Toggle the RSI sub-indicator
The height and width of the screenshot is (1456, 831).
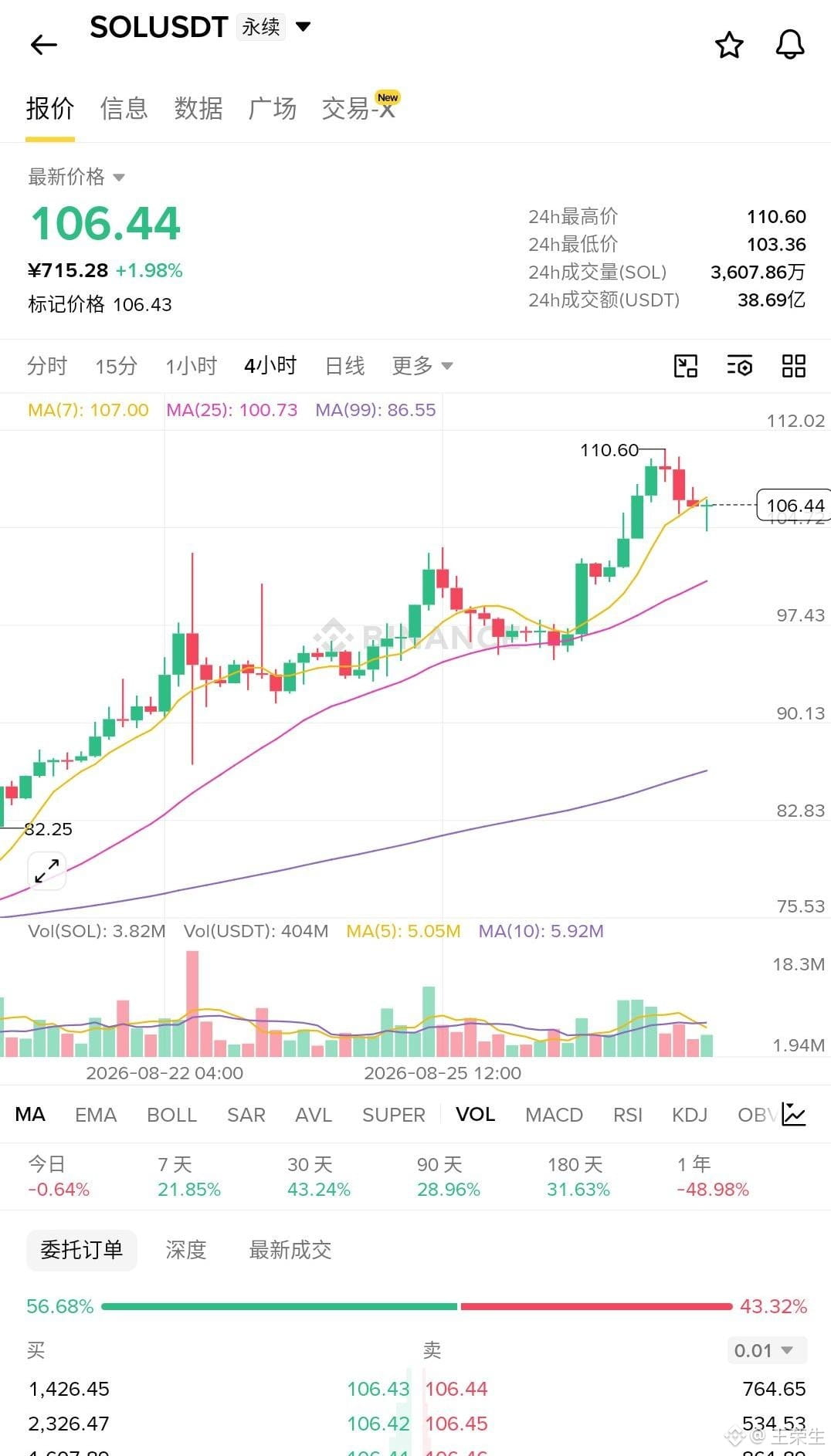628,1115
